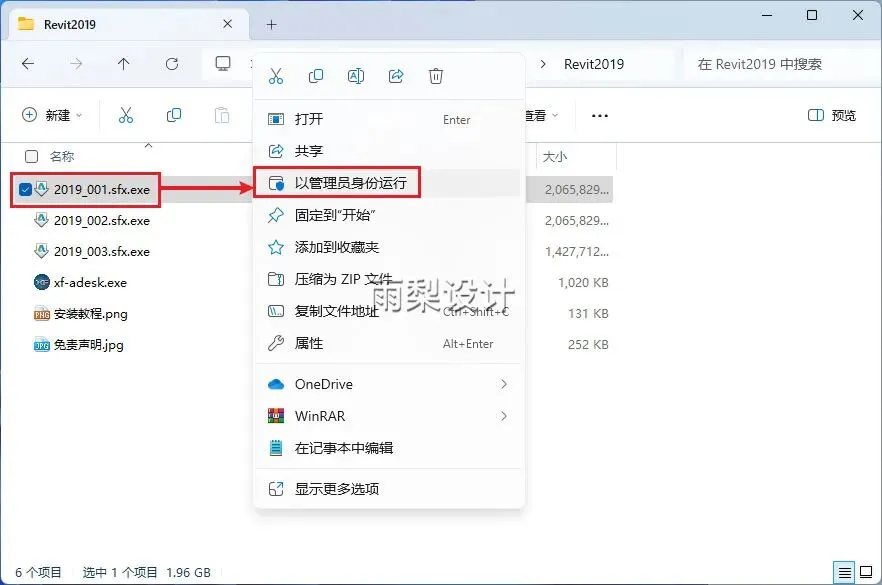Image resolution: width=882 pixels, height=585 pixels.
Task: Uncheck the 2019_001.sfx.exe checkbox
Action: [x=25, y=190]
